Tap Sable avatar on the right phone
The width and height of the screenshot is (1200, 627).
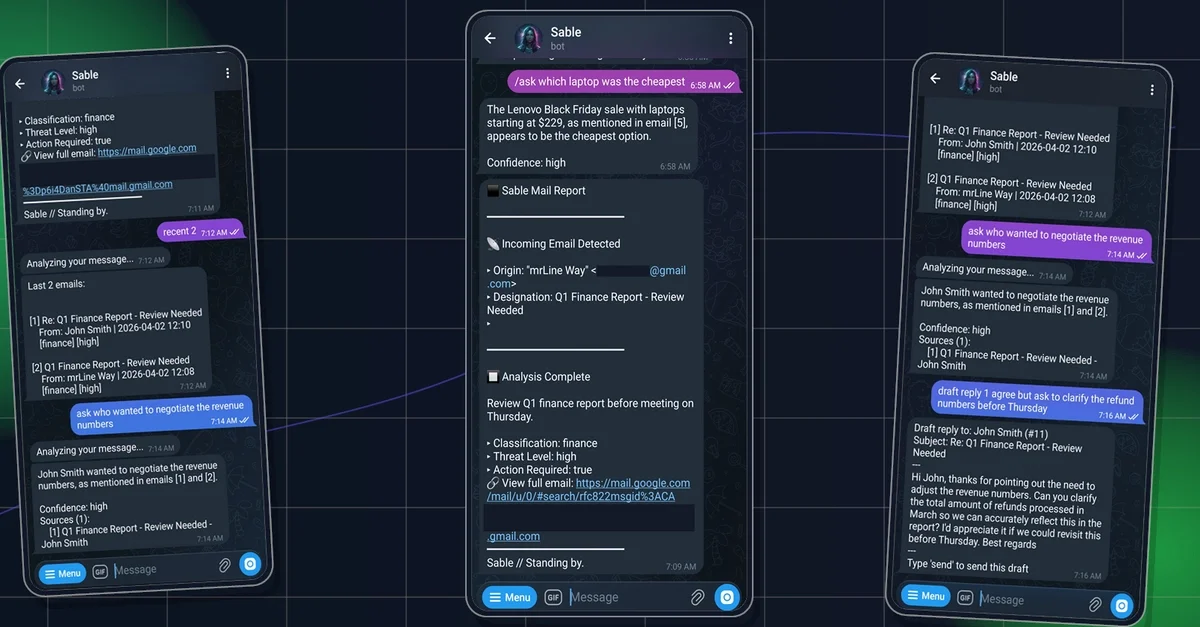pyautogui.click(x=970, y=80)
